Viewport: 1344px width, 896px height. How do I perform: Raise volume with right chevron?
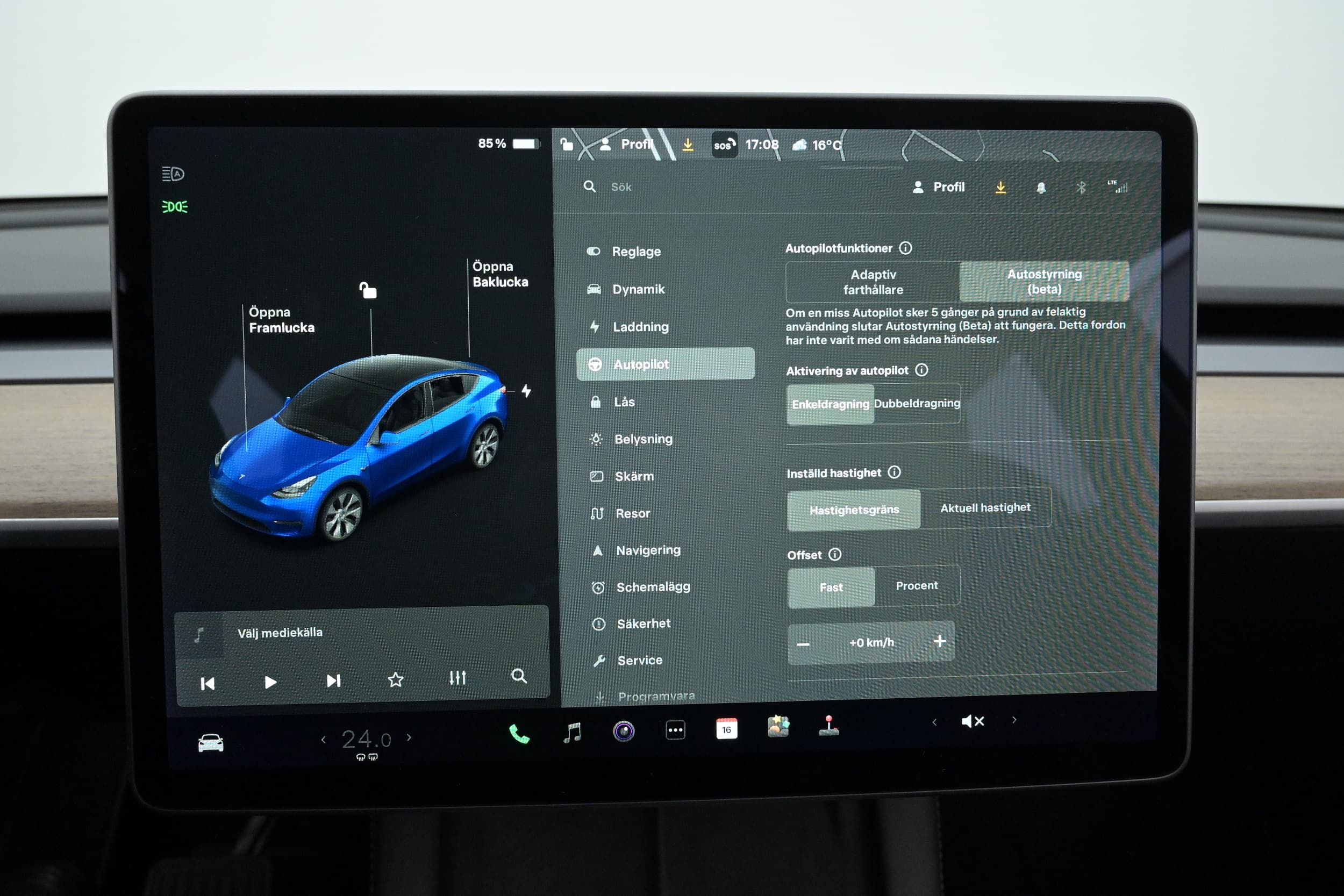(x=1014, y=720)
